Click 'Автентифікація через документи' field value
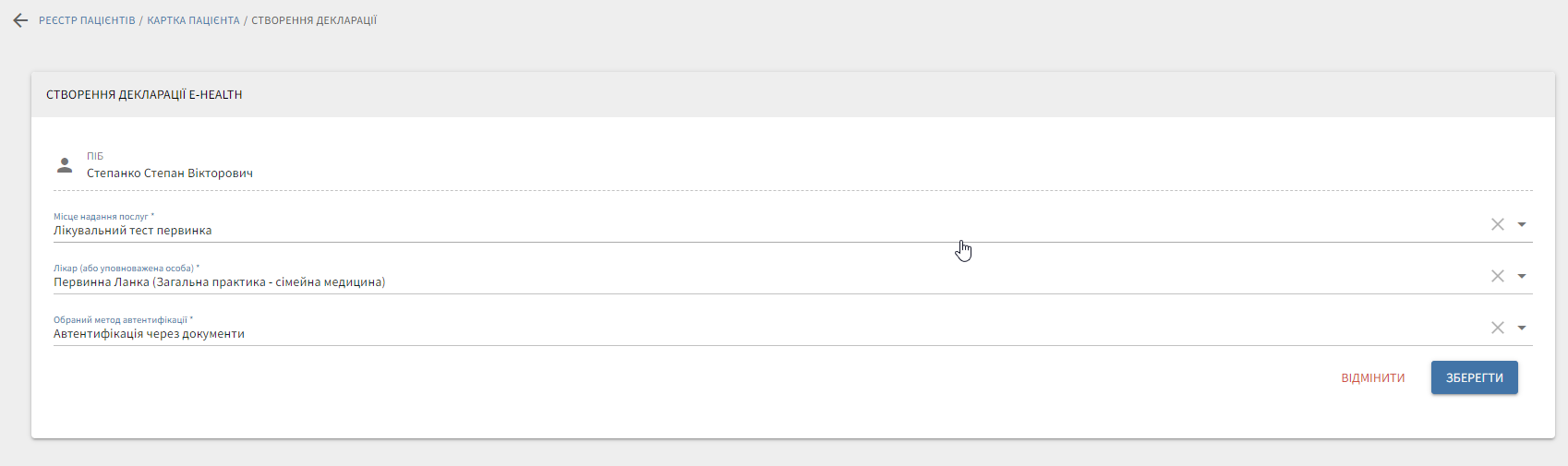The height and width of the screenshot is (466, 1568). pyautogui.click(x=149, y=334)
